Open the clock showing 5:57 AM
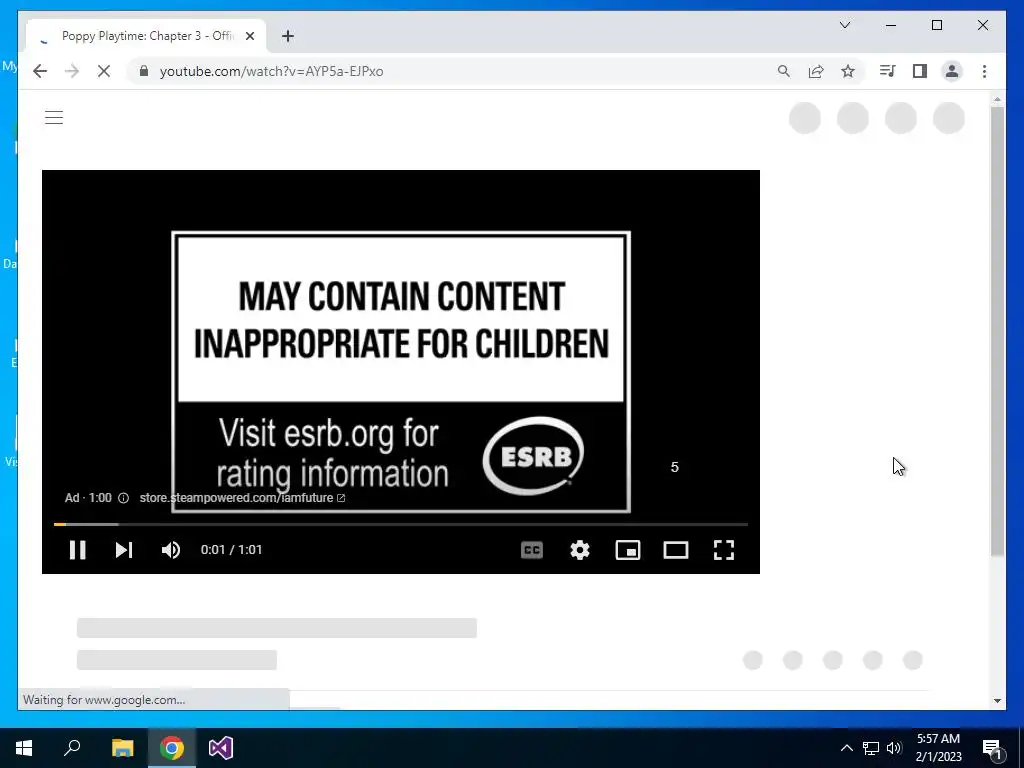Image resolution: width=1024 pixels, height=768 pixels. point(938,748)
